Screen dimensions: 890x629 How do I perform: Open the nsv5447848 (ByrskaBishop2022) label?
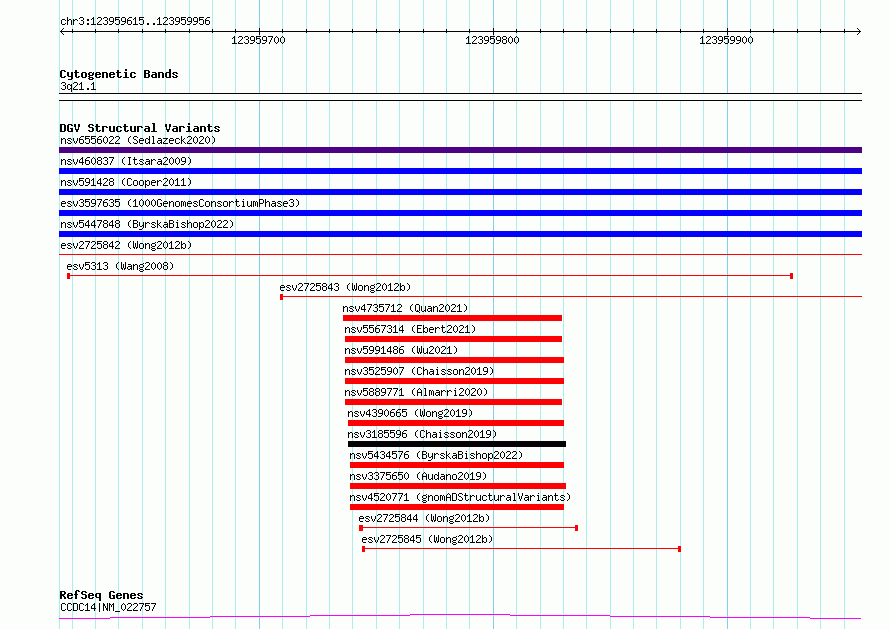[x=147, y=224]
